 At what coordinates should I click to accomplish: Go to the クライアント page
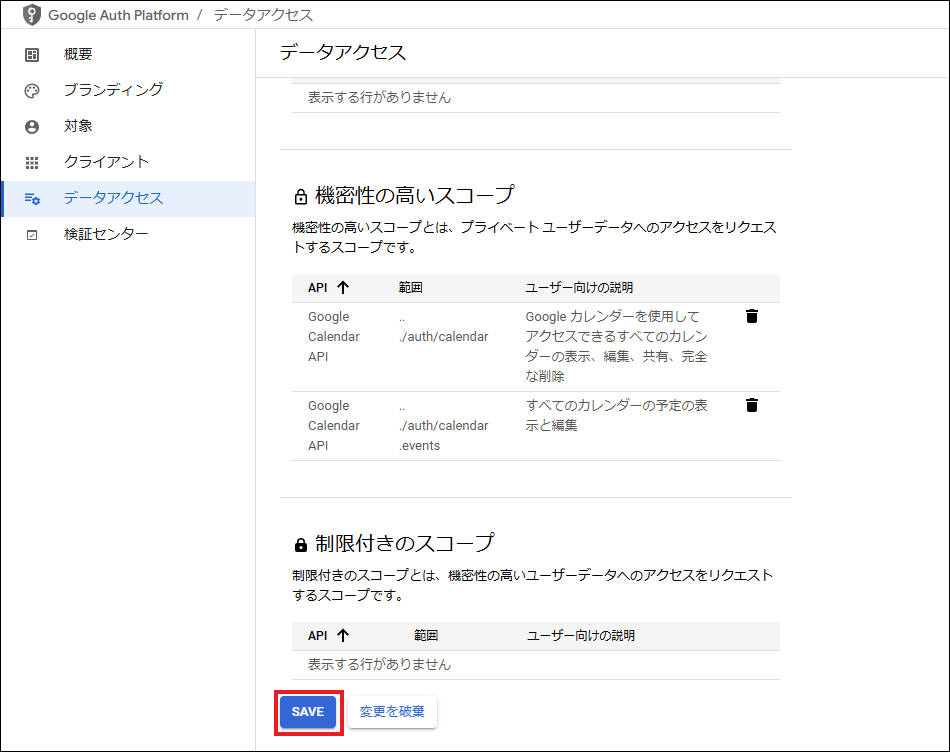click(x=106, y=163)
